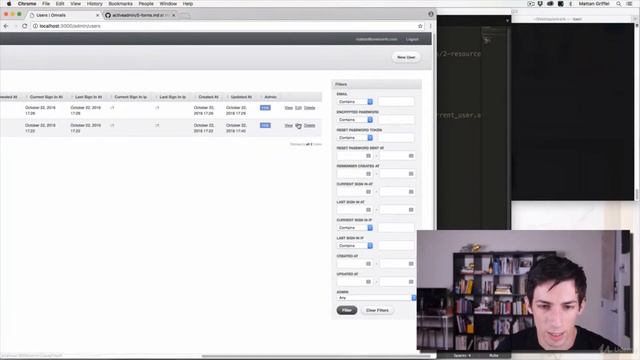Open calendar for Remember Created At end date
Screen dimensions: 640x360
pos(411,174)
